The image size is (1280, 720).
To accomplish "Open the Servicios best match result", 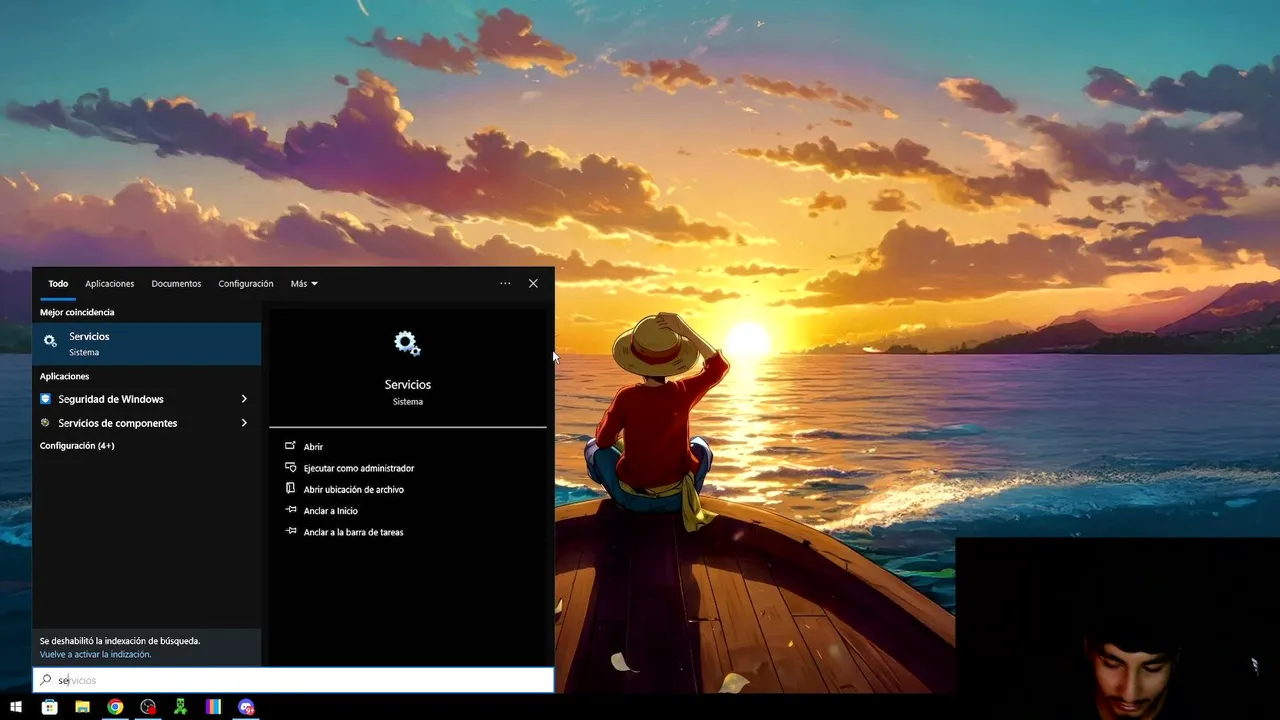I will (x=147, y=343).
